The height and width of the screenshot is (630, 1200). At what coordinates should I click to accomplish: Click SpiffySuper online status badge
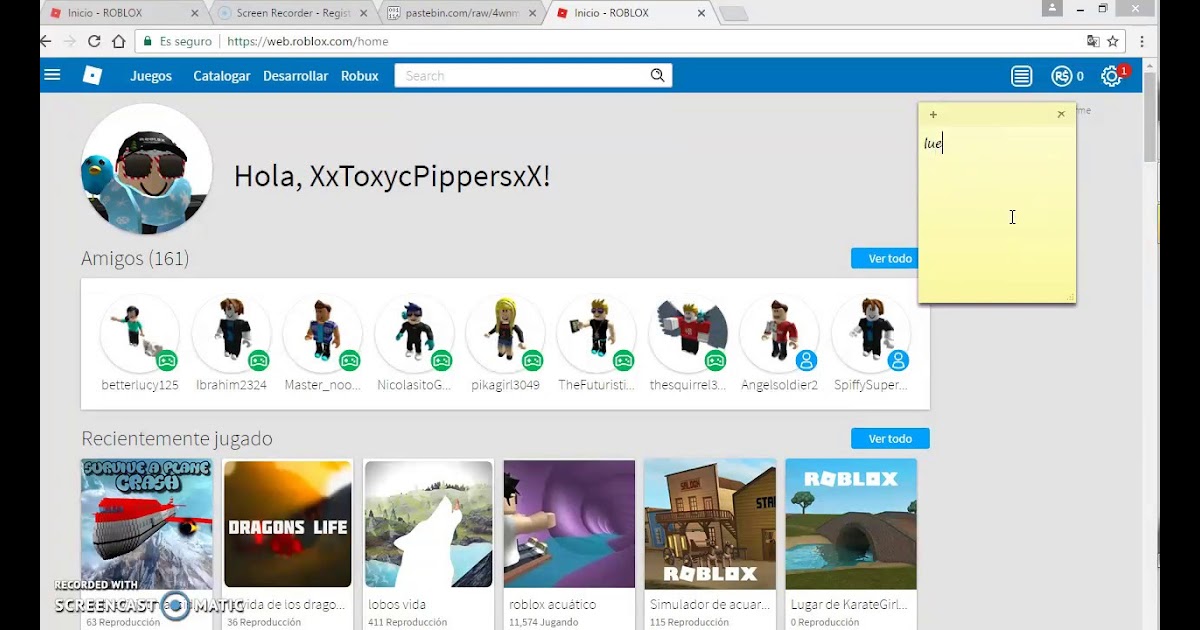[898, 360]
